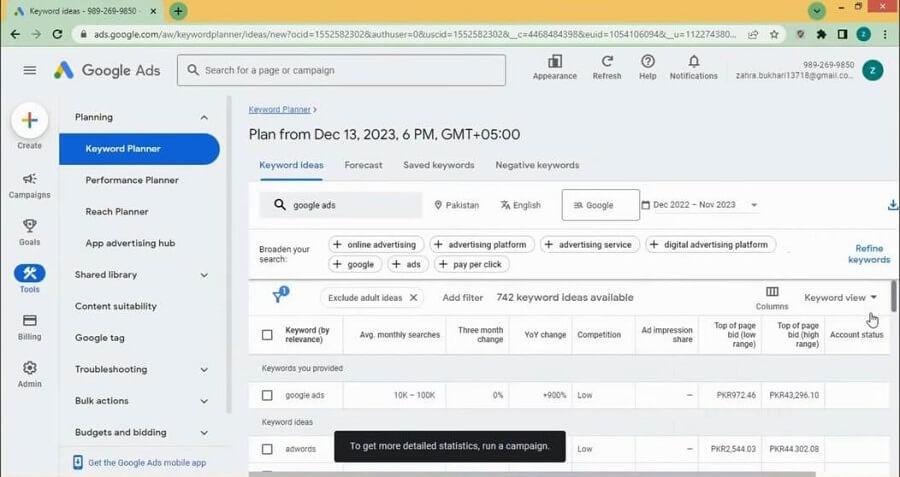Expand the Troubleshooting section
This screenshot has width=900, height=477.
[x=204, y=370]
